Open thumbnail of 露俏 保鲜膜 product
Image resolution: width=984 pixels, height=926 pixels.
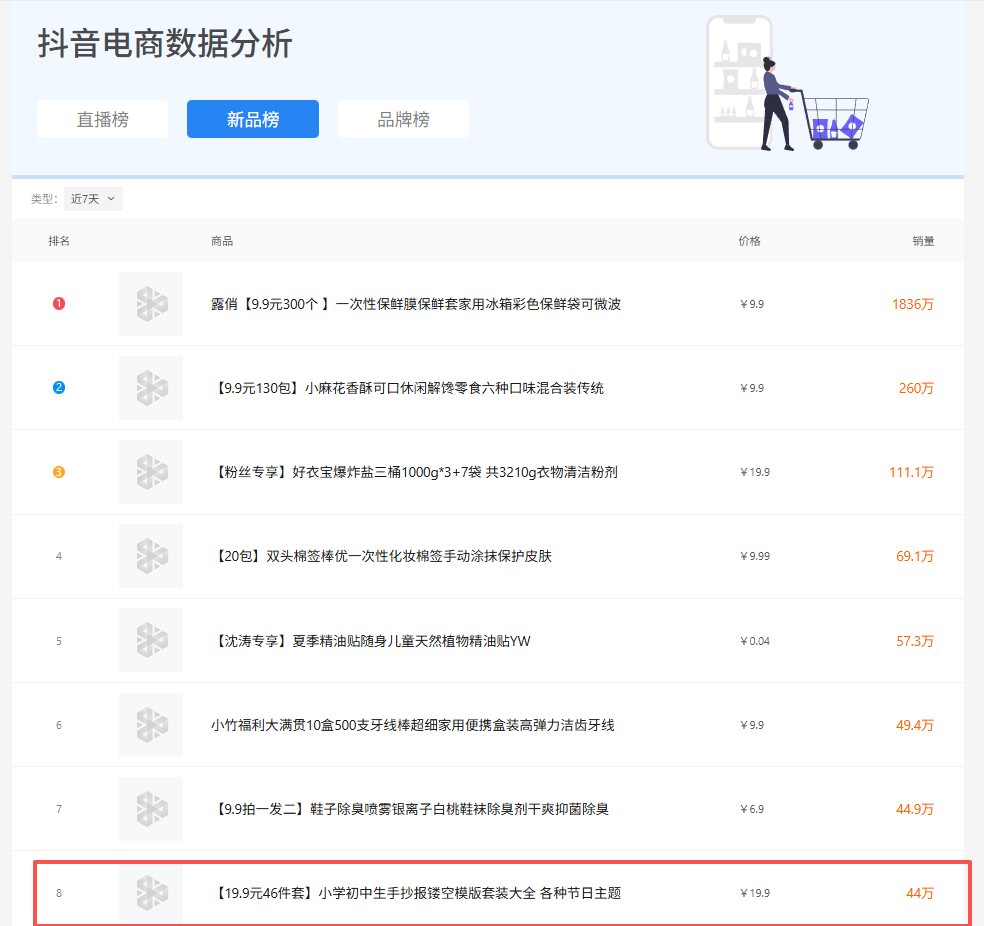tap(151, 304)
